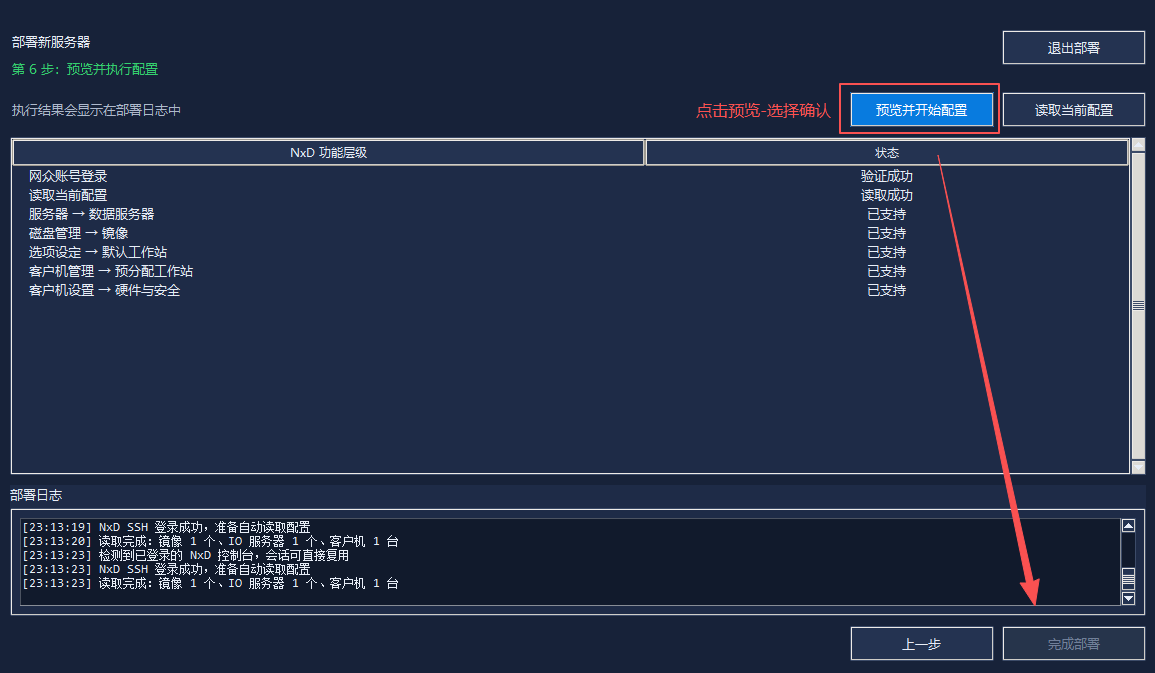Click 已支持 status for 磁盘管理 → 镜像
The height and width of the screenshot is (673, 1155).
(887, 233)
